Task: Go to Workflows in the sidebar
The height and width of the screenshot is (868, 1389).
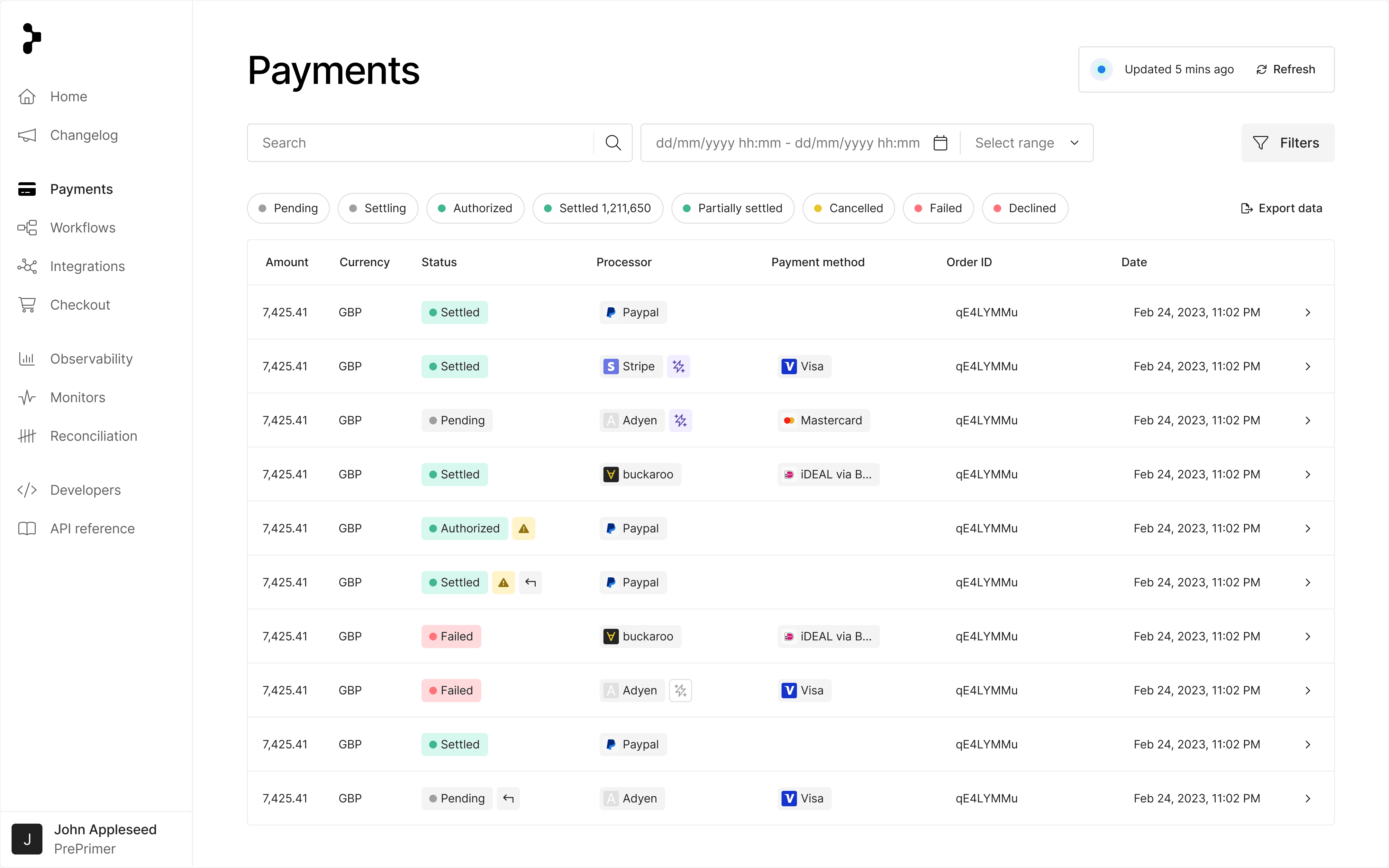Action: pos(83,228)
